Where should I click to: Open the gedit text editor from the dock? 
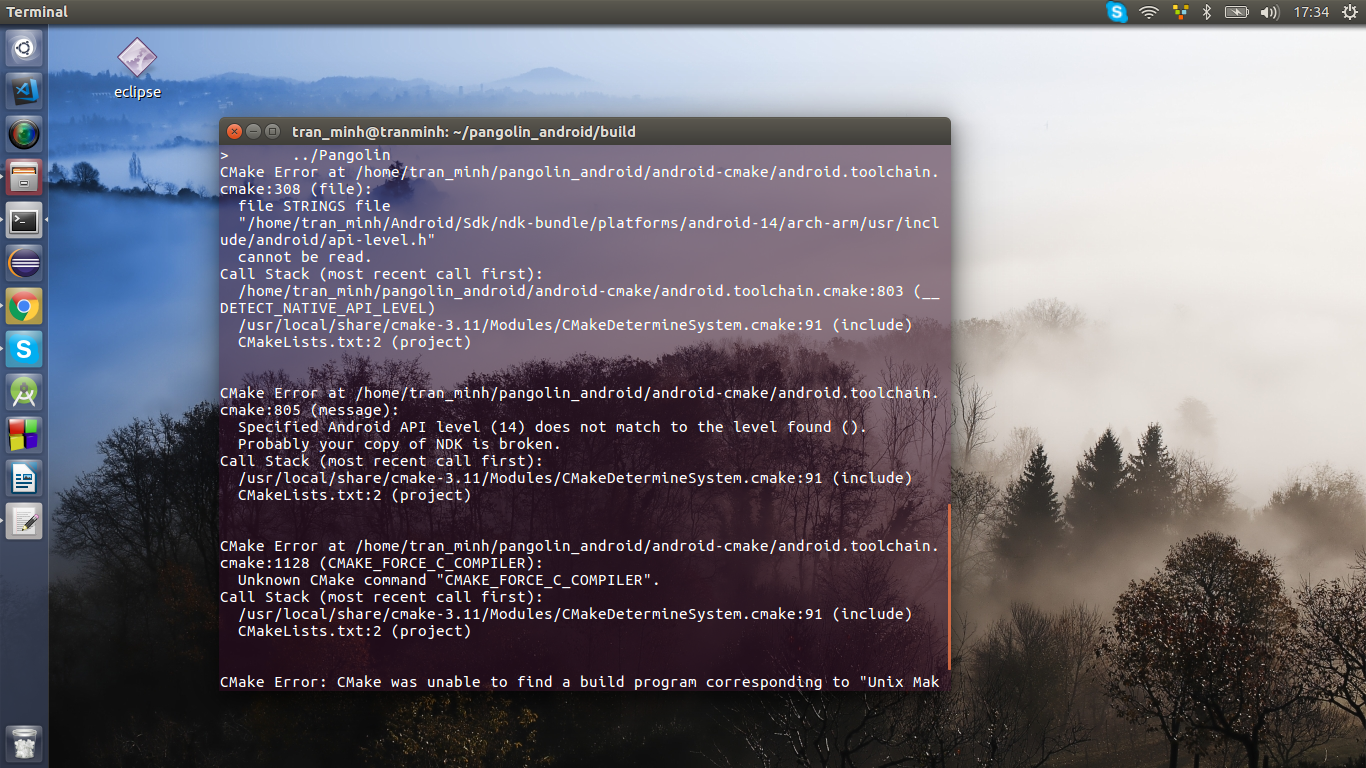pos(23,520)
